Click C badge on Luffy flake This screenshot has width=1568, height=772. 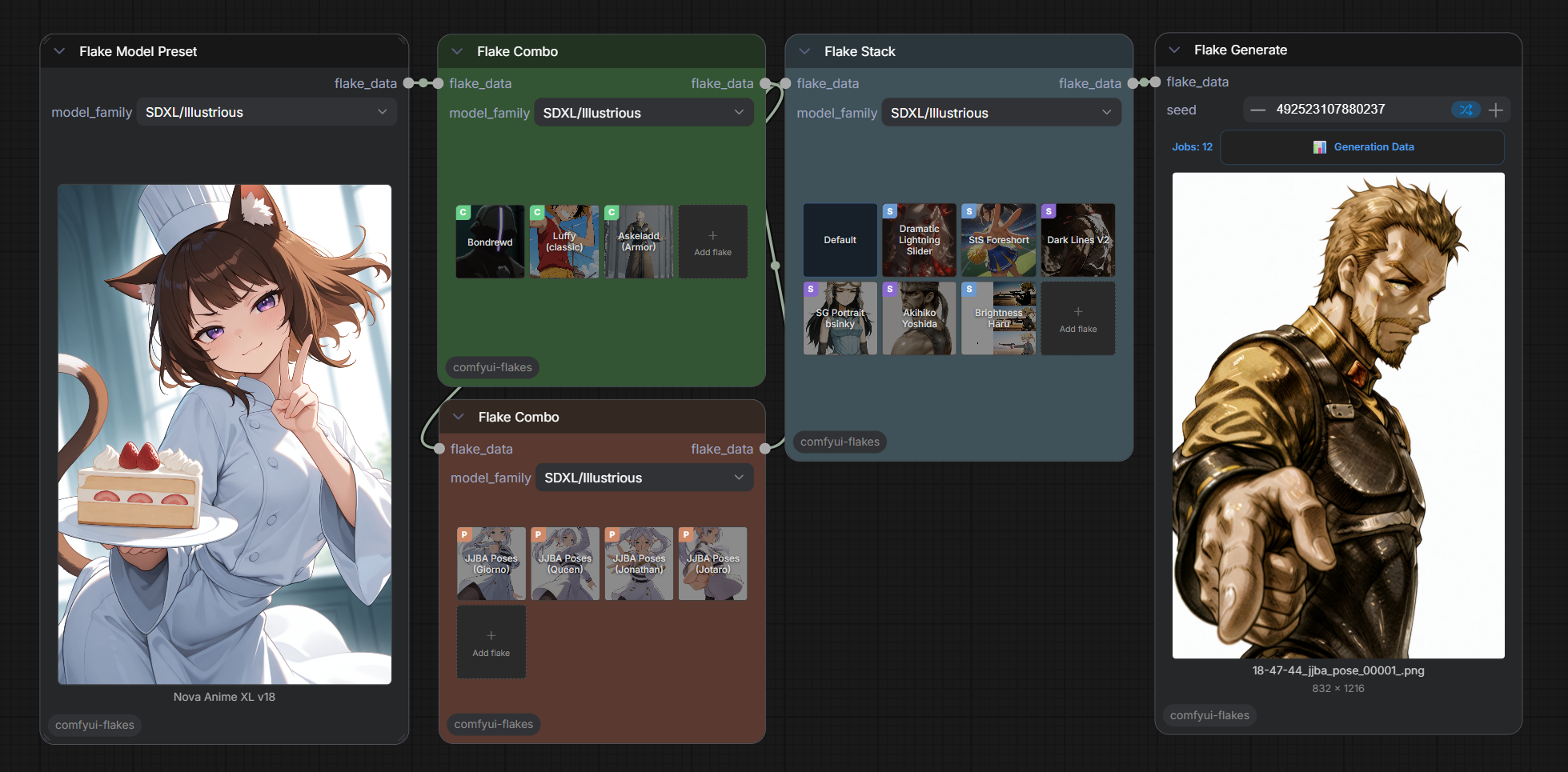point(538,213)
